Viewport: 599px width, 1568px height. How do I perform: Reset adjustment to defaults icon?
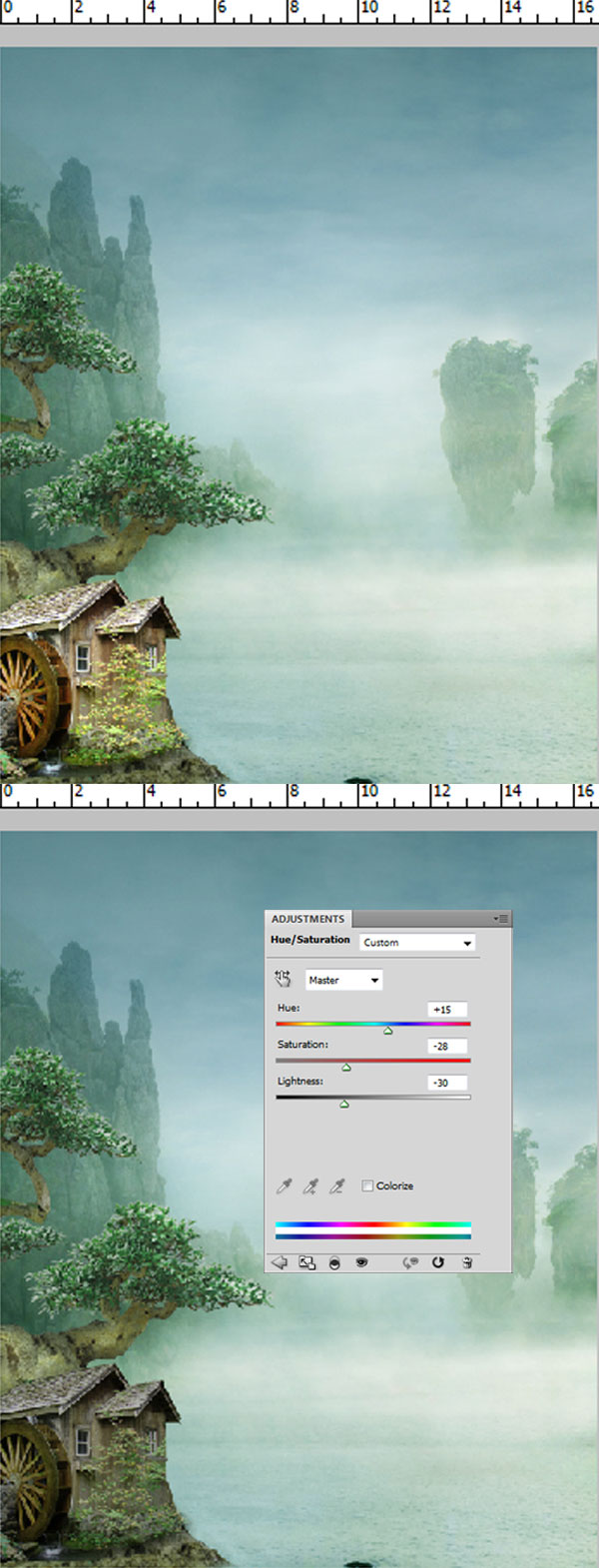(437, 1263)
